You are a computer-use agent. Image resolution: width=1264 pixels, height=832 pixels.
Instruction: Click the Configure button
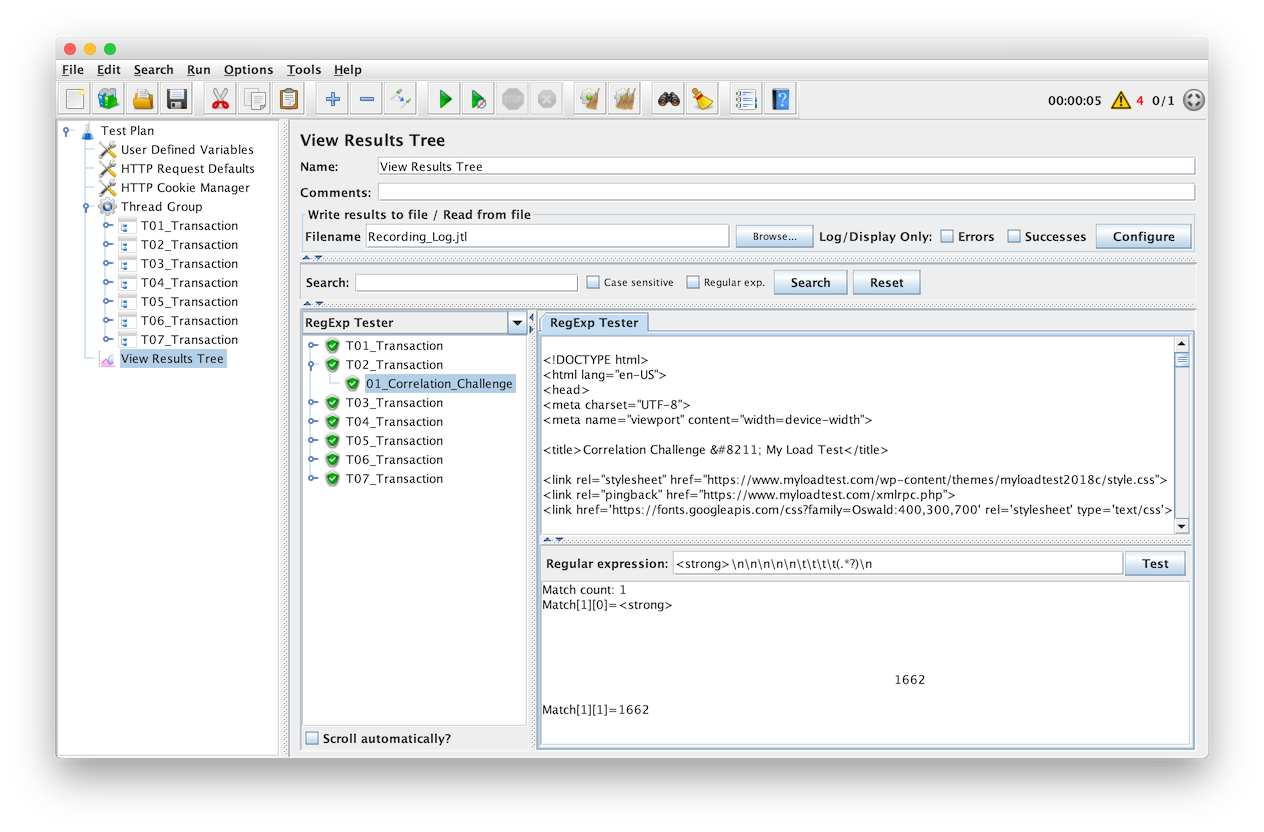[1143, 237]
